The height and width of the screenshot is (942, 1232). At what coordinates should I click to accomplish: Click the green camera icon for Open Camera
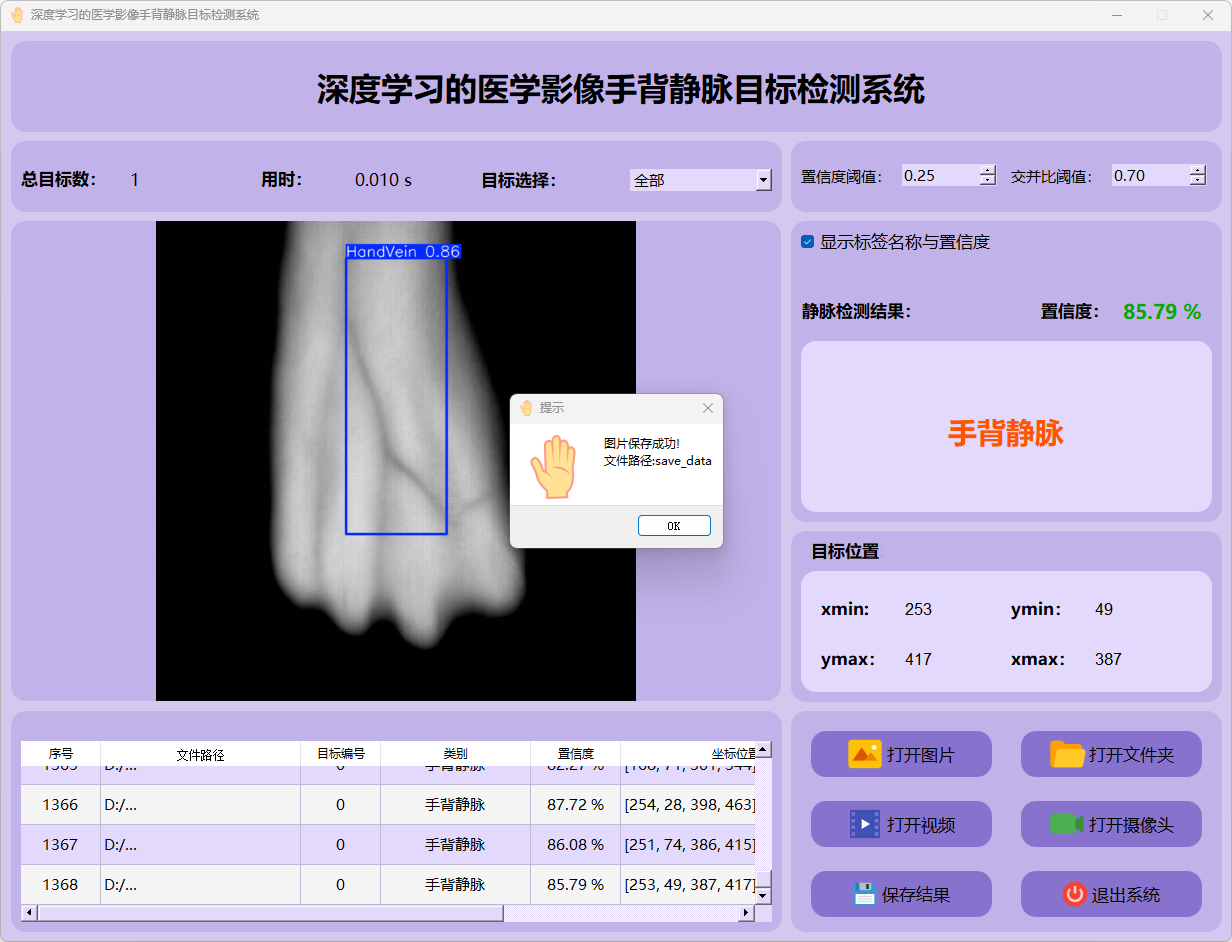coord(1066,824)
